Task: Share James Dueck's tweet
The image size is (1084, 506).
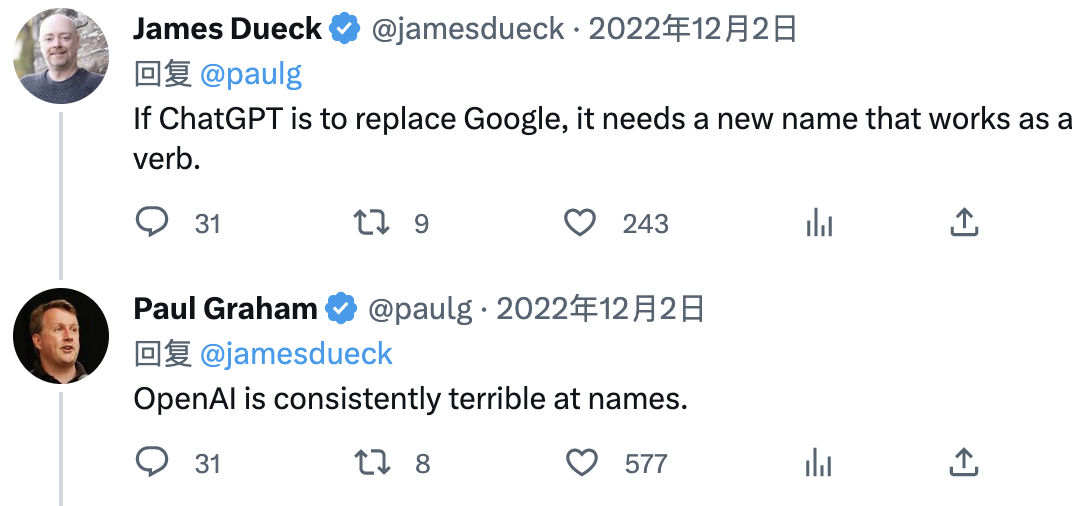Action: click(x=964, y=223)
